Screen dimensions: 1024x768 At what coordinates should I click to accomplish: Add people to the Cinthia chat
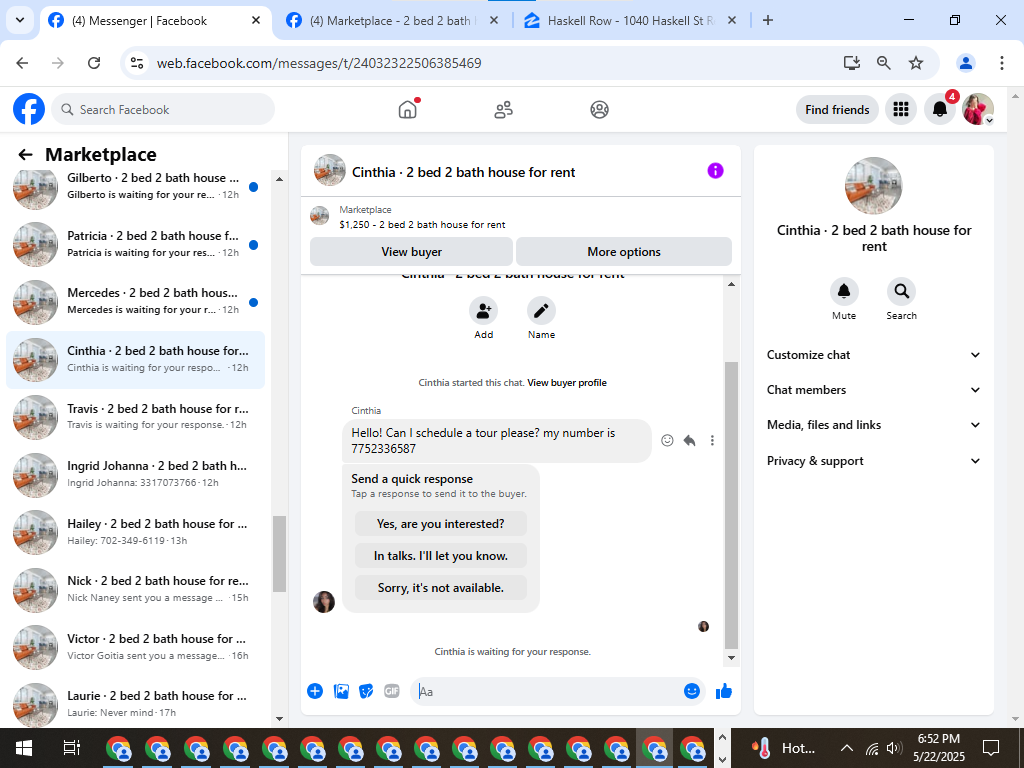483,311
